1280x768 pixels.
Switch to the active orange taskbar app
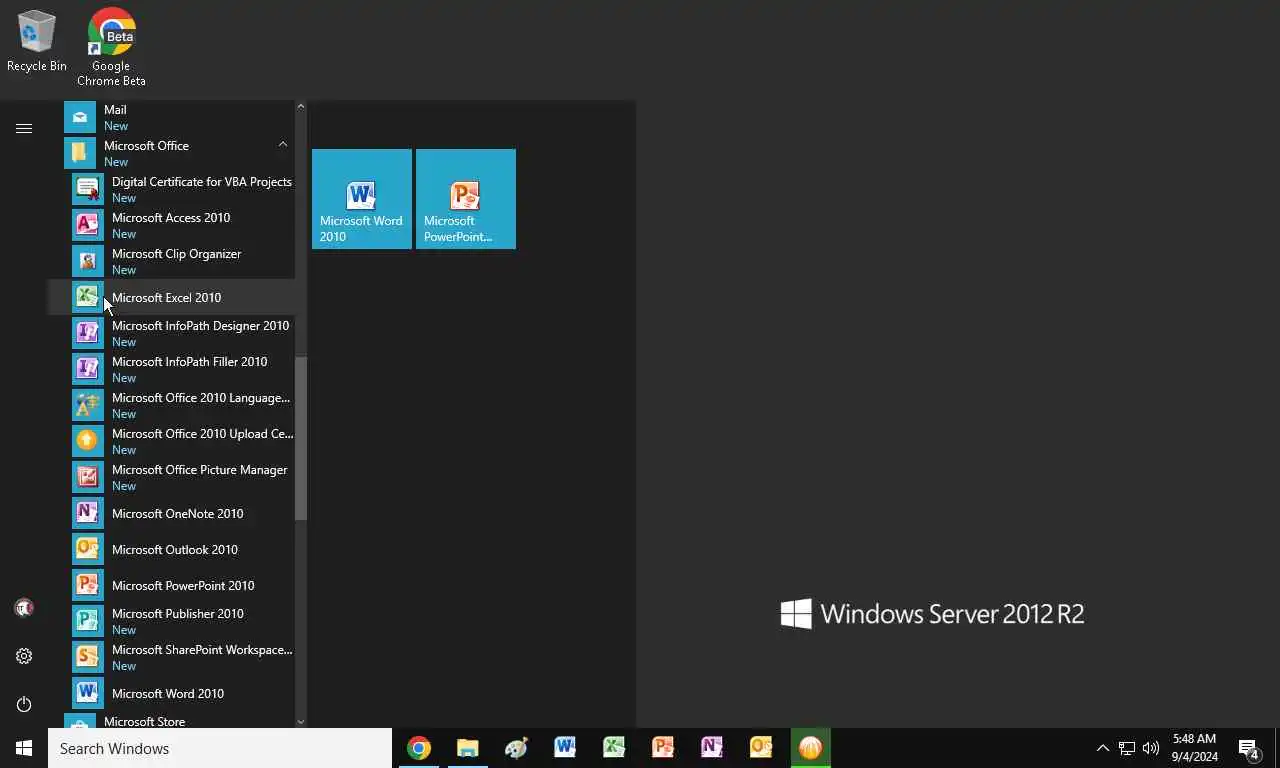(810, 748)
